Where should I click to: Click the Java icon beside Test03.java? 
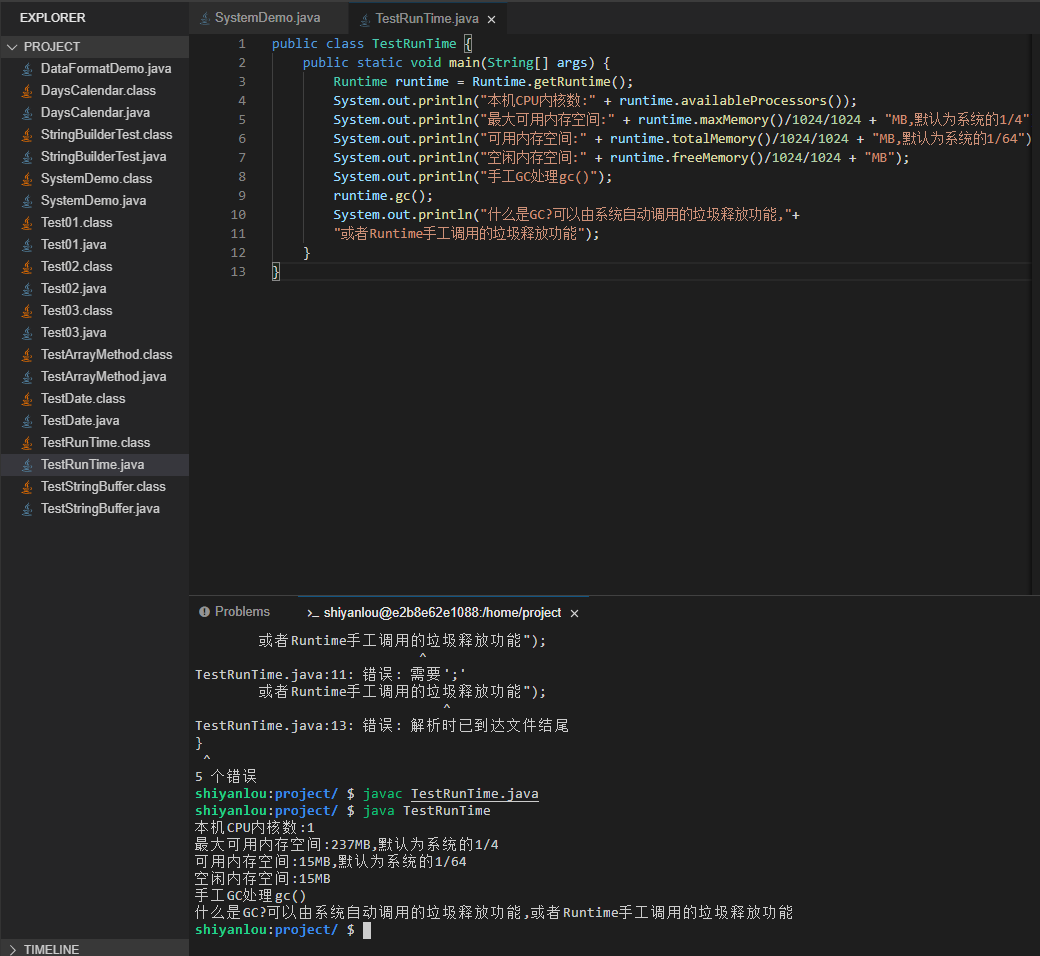tap(27, 332)
